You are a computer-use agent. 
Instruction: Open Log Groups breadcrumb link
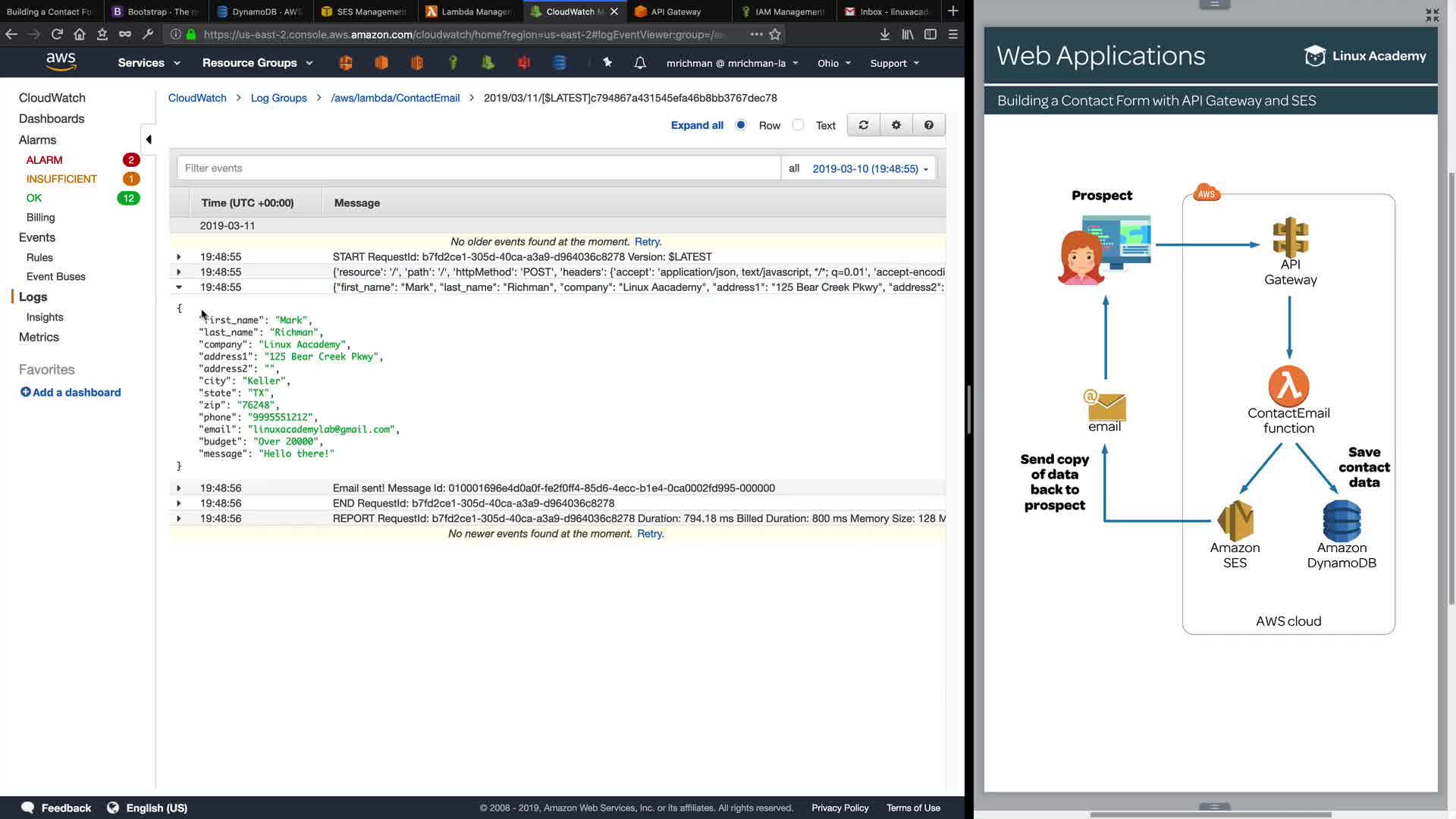pyautogui.click(x=278, y=98)
